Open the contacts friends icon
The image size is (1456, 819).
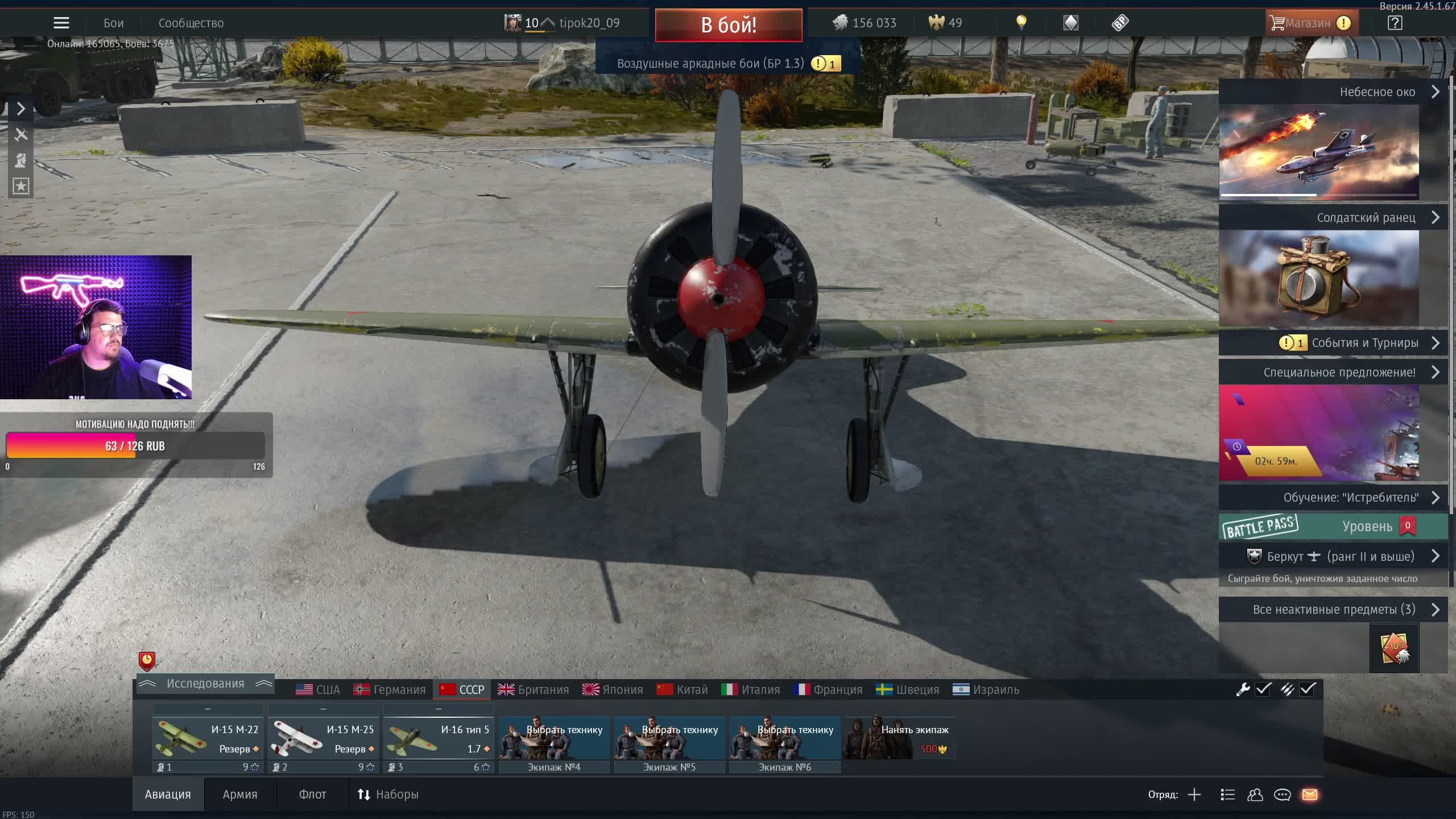click(1255, 795)
